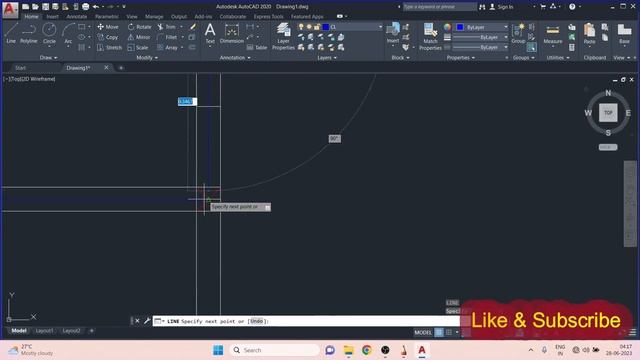Close the Drawing1 file tab
Viewport: 640px width, 360px height.
(106, 67)
